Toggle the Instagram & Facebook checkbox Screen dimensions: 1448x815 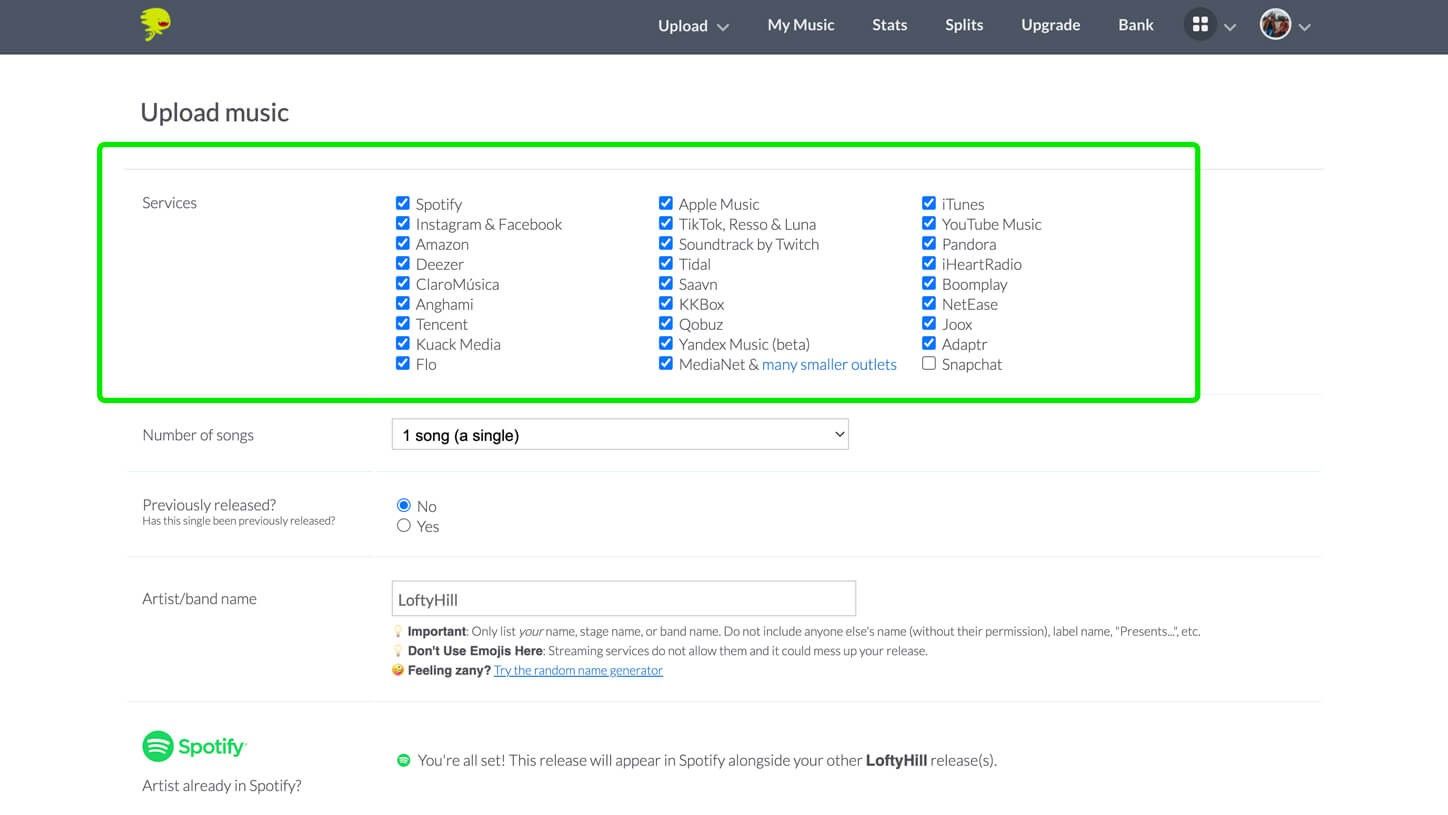click(x=402, y=223)
